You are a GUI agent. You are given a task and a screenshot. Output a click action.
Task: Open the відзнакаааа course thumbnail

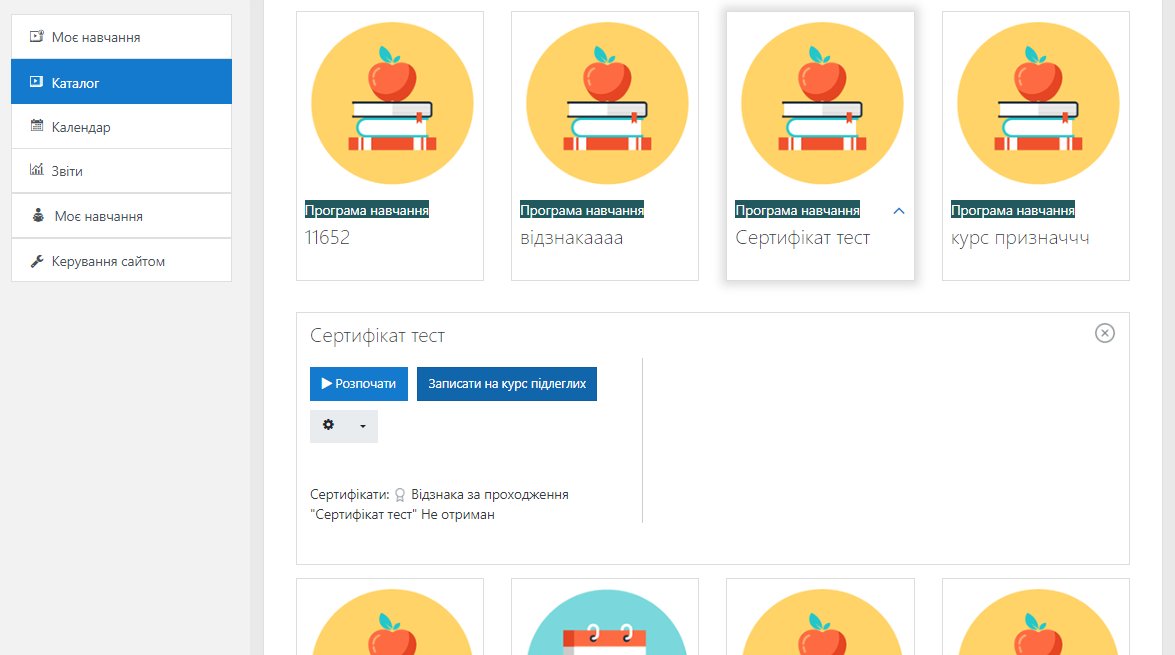[x=607, y=103]
